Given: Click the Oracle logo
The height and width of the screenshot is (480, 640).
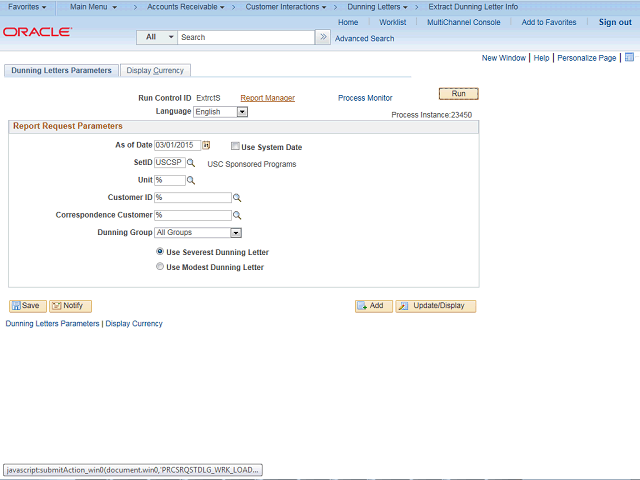Looking at the screenshot, I should (37, 32).
